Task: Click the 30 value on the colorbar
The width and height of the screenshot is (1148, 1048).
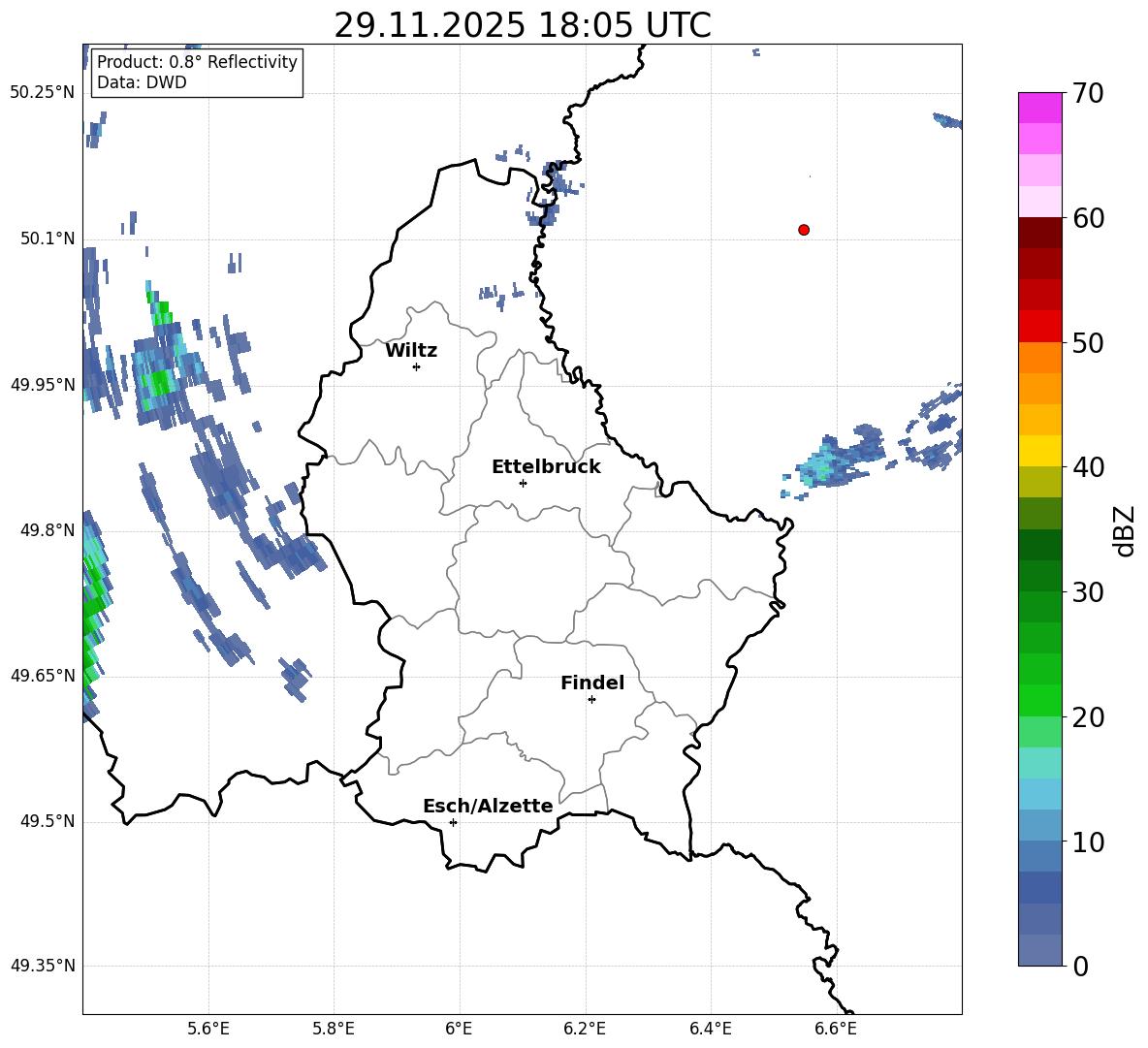Action: coord(1088,592)
